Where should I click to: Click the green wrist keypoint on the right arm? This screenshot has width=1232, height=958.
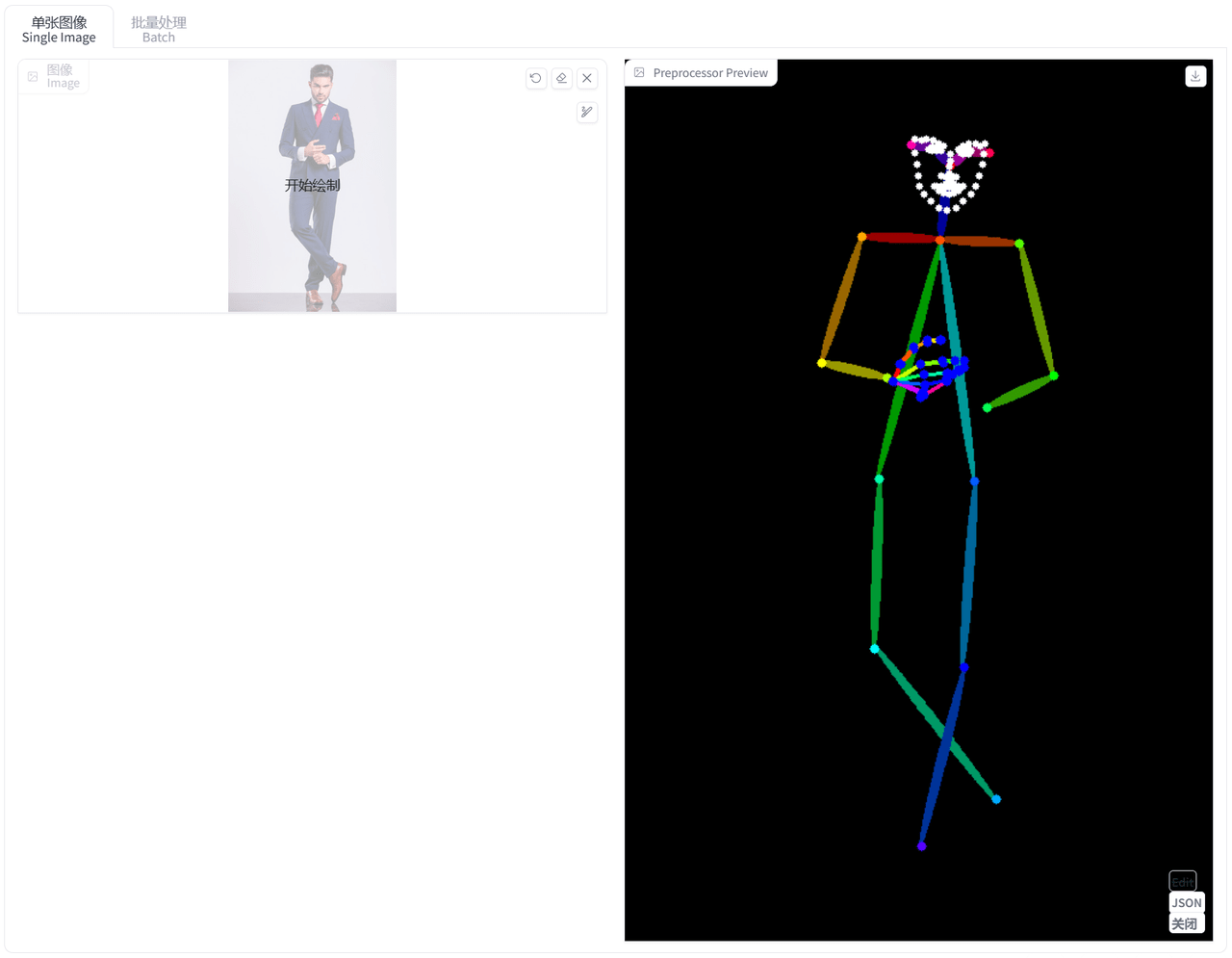pos(987,406)
